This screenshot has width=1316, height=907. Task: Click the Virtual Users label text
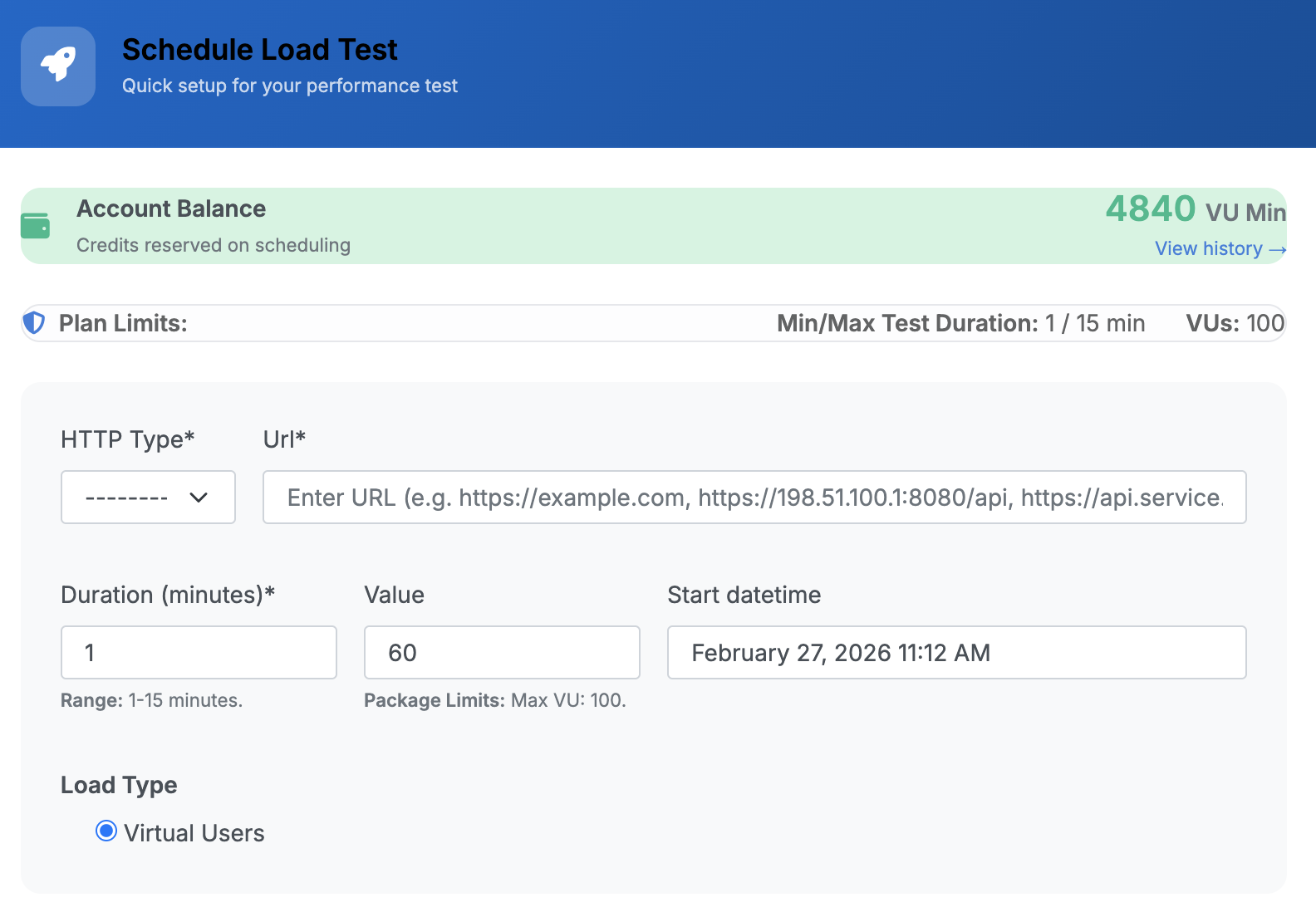tap(194, 833)
